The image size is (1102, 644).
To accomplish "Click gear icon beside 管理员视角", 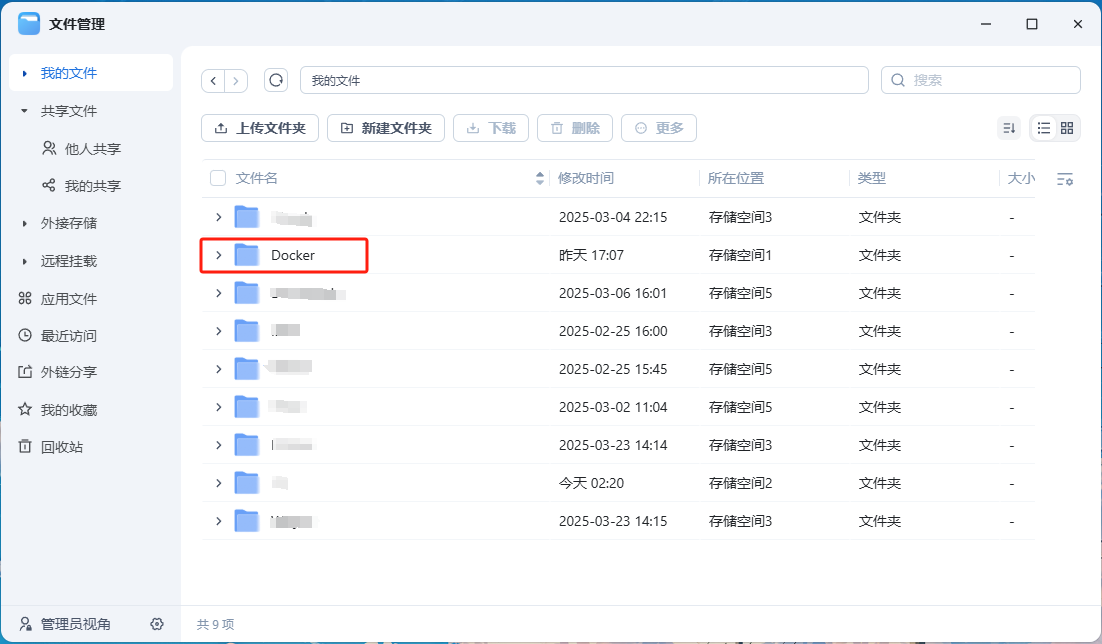I will click(x=157, y=624).
